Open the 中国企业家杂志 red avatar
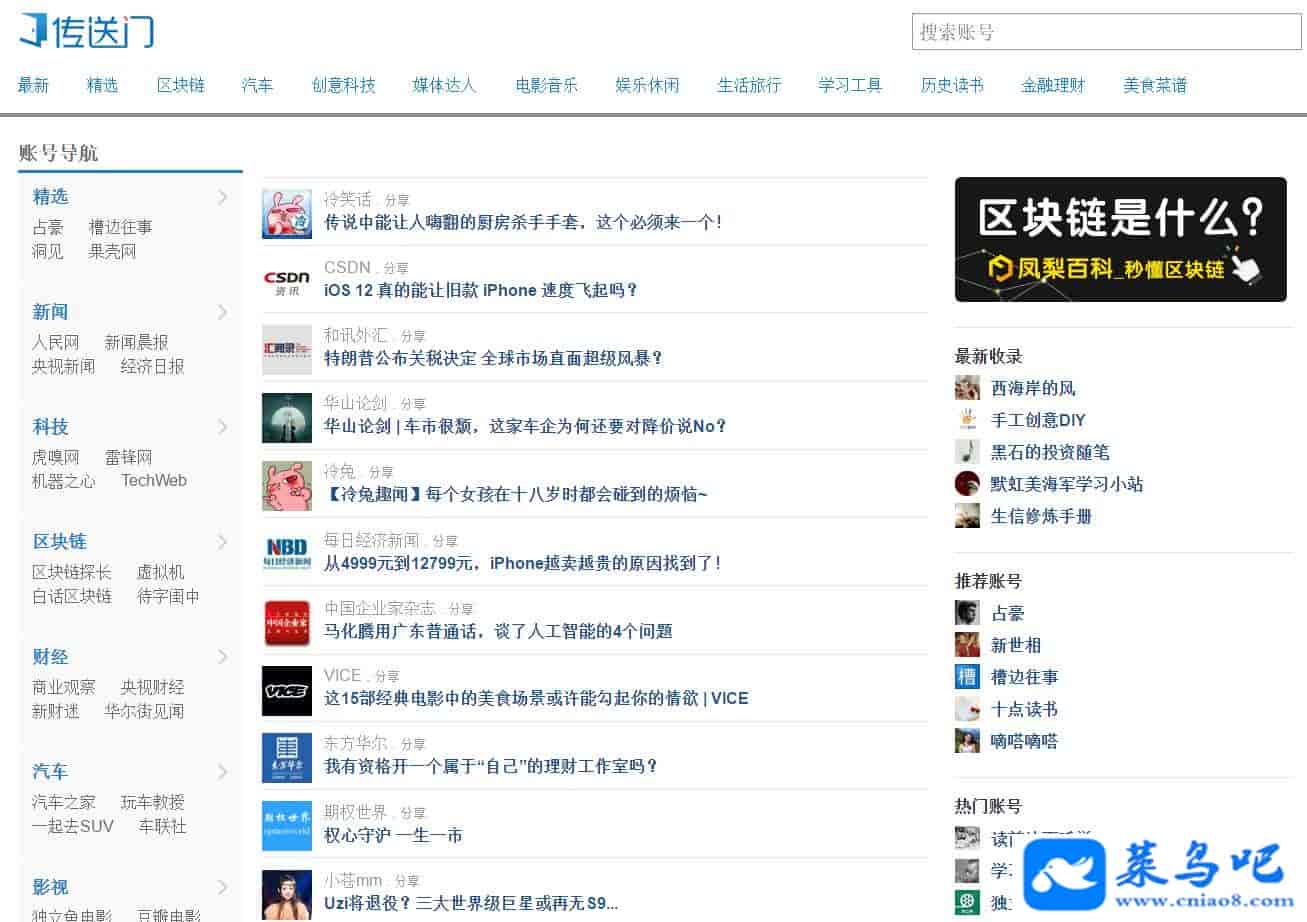Screen dimensions: 1307x922 point(287,623)
